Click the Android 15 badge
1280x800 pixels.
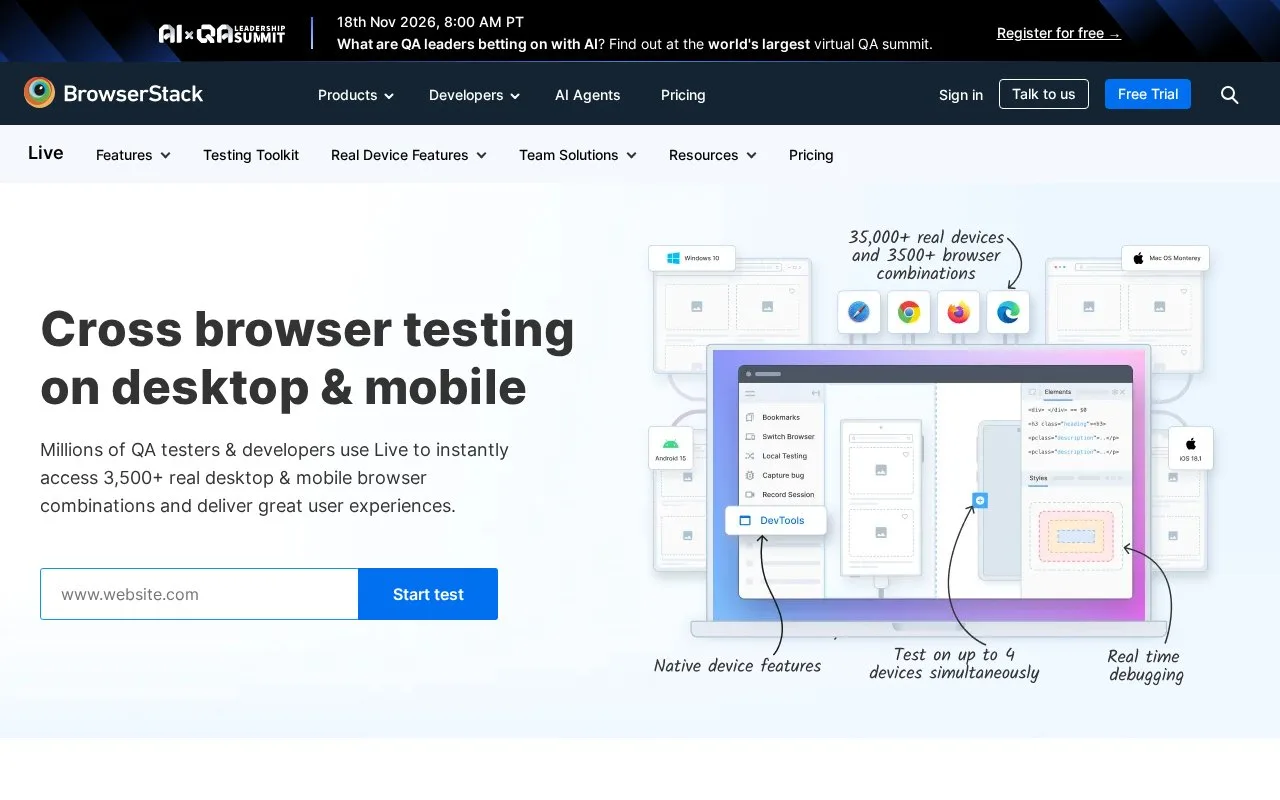670,448
